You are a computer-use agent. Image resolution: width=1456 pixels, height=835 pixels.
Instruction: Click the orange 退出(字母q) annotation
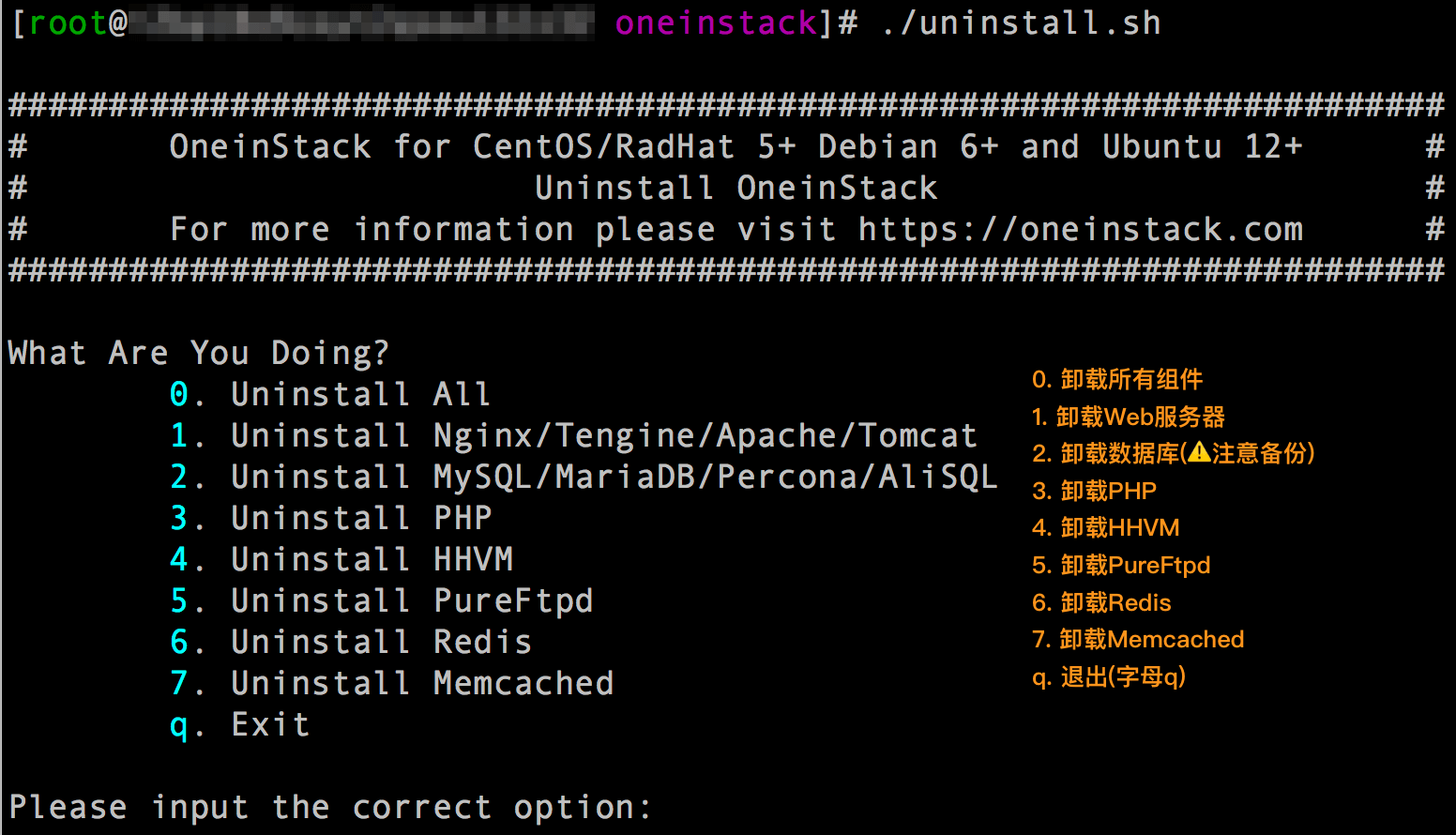point(1109,677)
